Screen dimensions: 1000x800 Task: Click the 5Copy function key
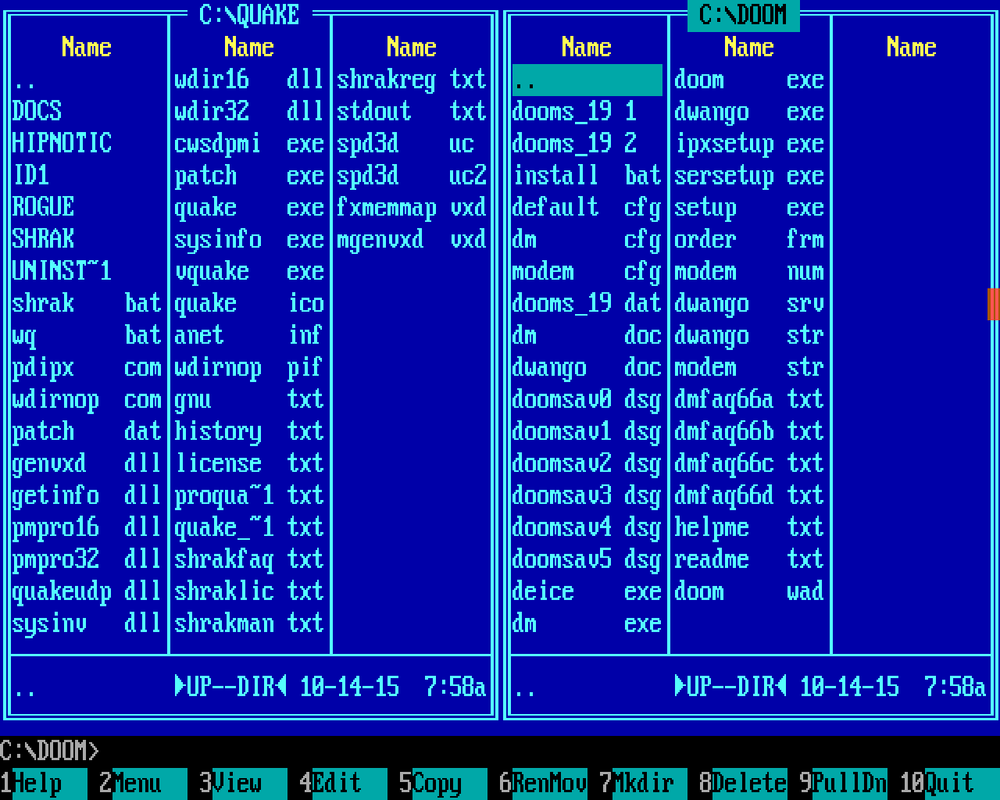pyautogui.click(x=444, y=783)
